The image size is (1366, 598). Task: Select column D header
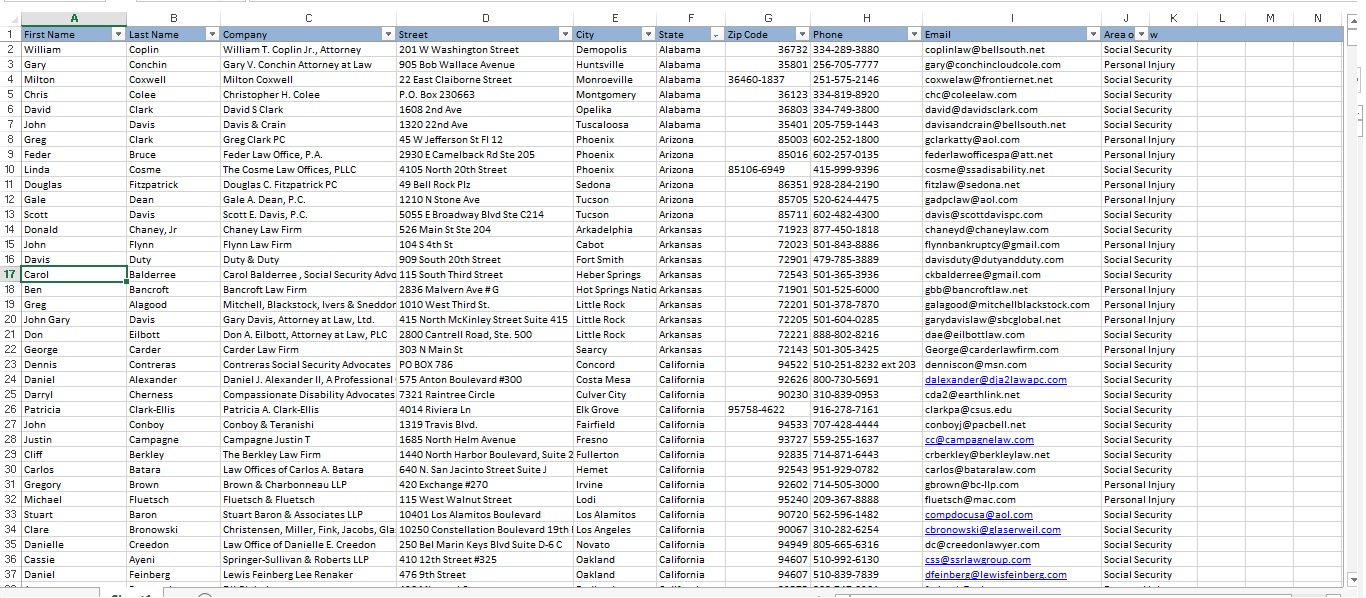(x=485, y=18)
